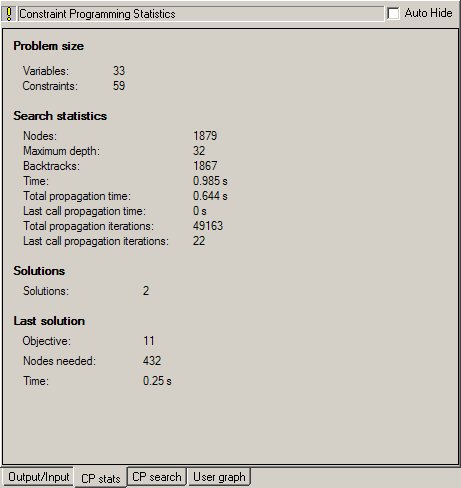Viewport: 461px width, 488px height.
Task: Switch to the Output/Input tab
Action: 38,477
